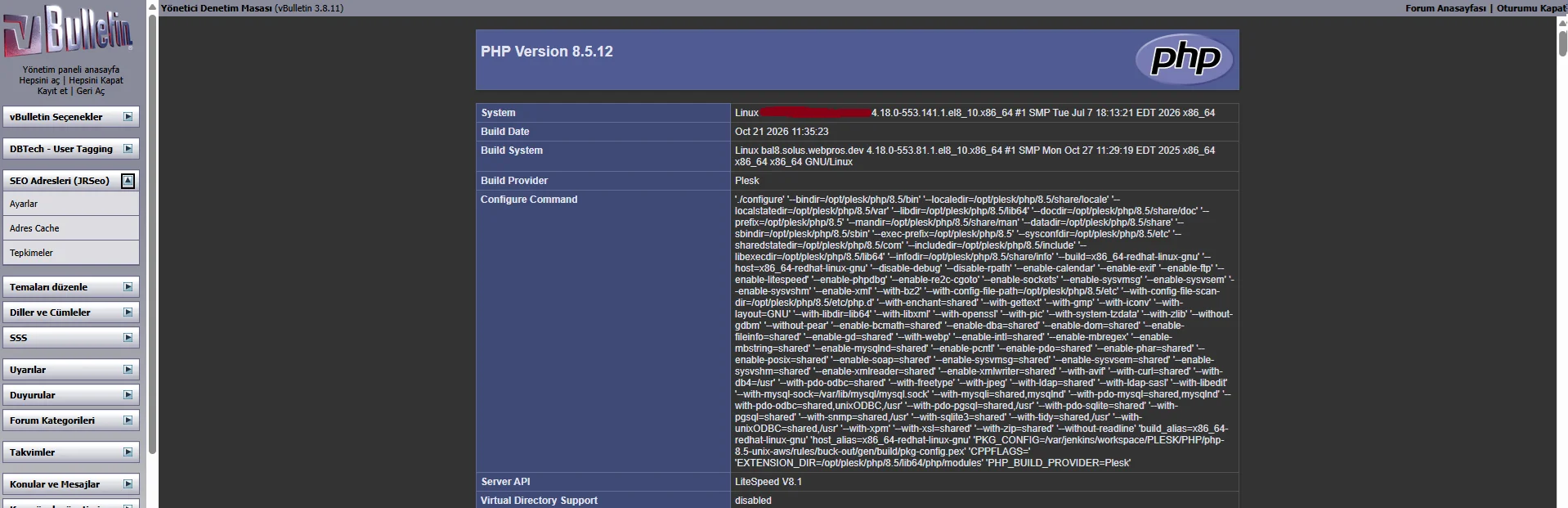Click Geri Aç link
The height and width of the screenshot is (508, 1568).
[91, 91]
